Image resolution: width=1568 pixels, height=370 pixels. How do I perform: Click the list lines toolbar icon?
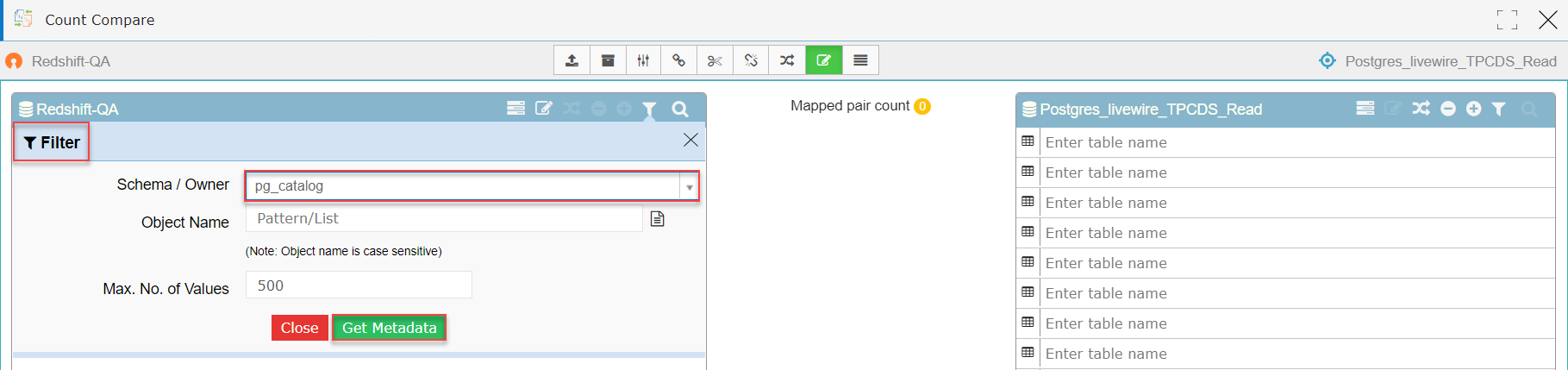pyautogui.click(x=860, y=60)
